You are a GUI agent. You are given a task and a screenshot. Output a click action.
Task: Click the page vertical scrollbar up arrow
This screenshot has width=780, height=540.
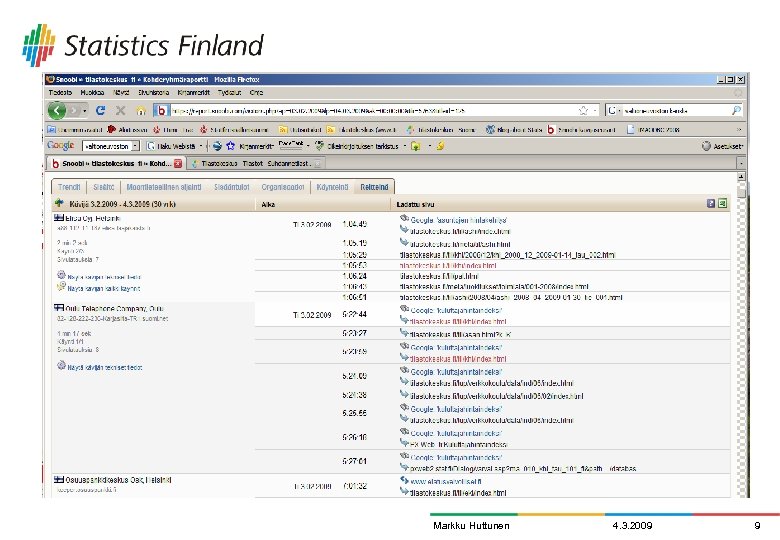[741, 177]
